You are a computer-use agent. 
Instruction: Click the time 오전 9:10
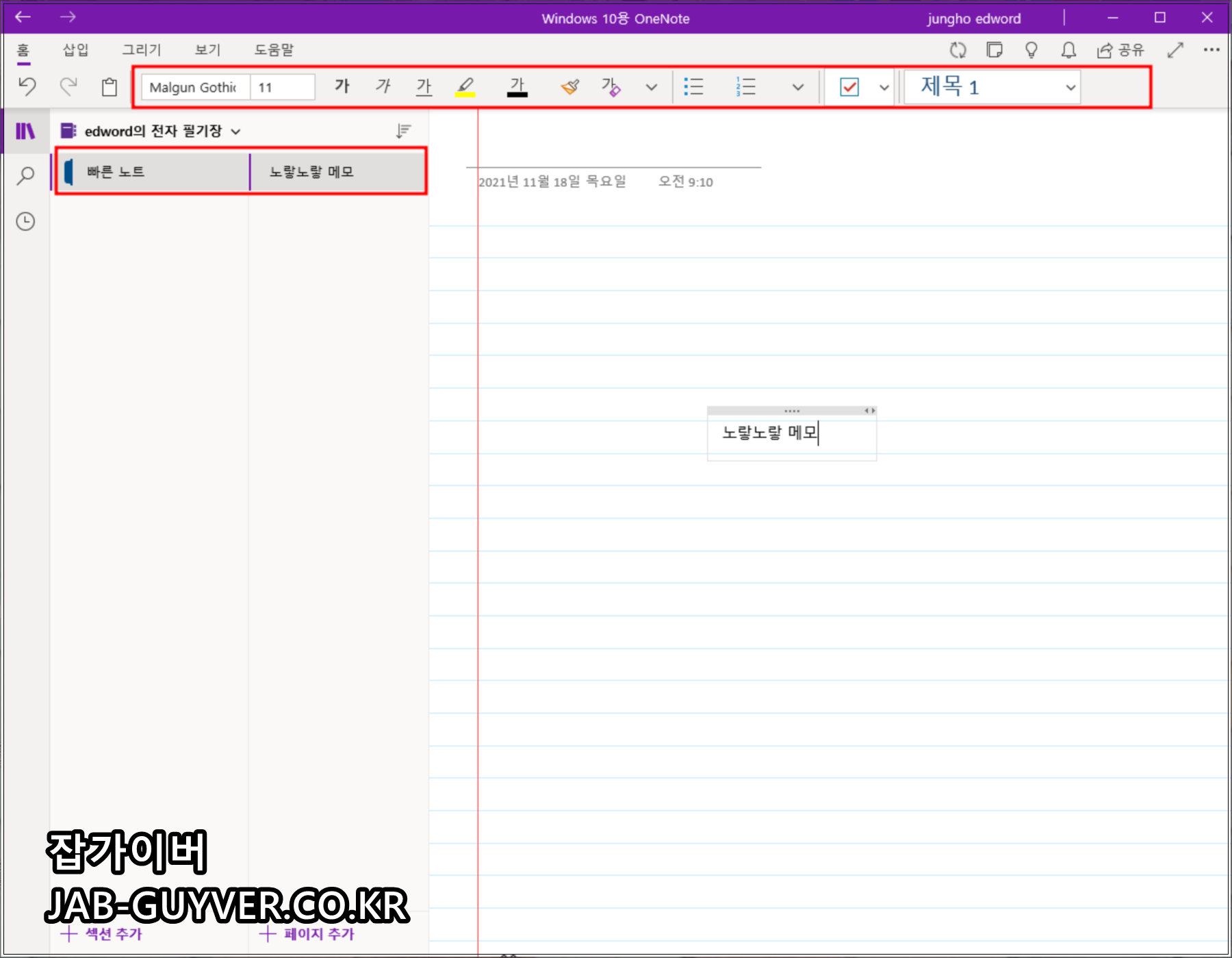(686, 181)
